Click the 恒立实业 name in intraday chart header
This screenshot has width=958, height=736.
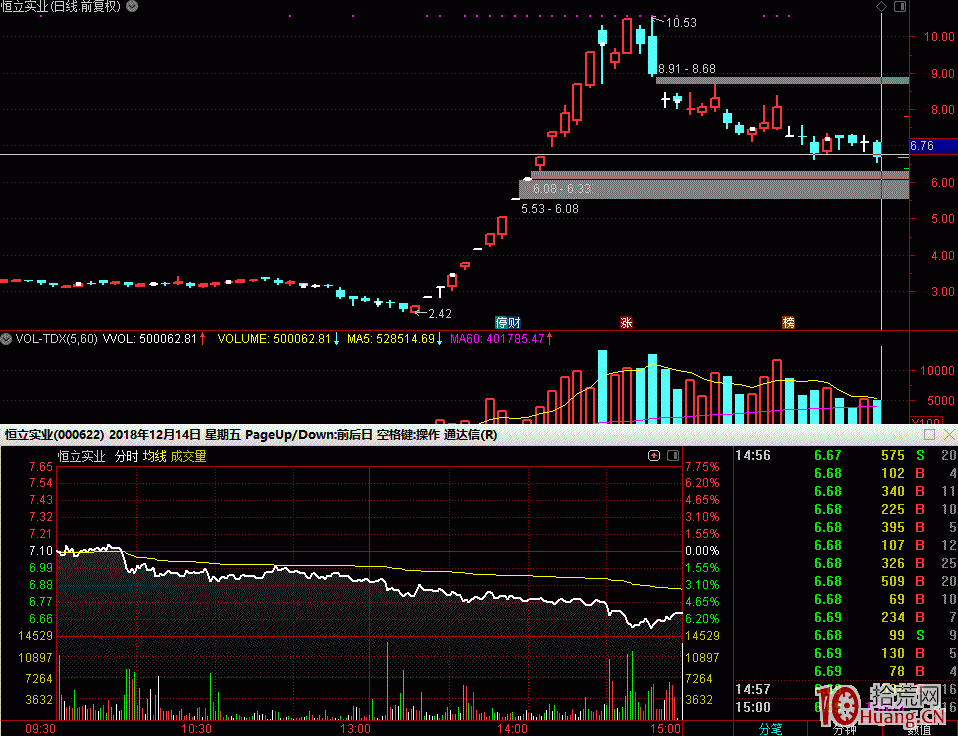coord(81,456)
